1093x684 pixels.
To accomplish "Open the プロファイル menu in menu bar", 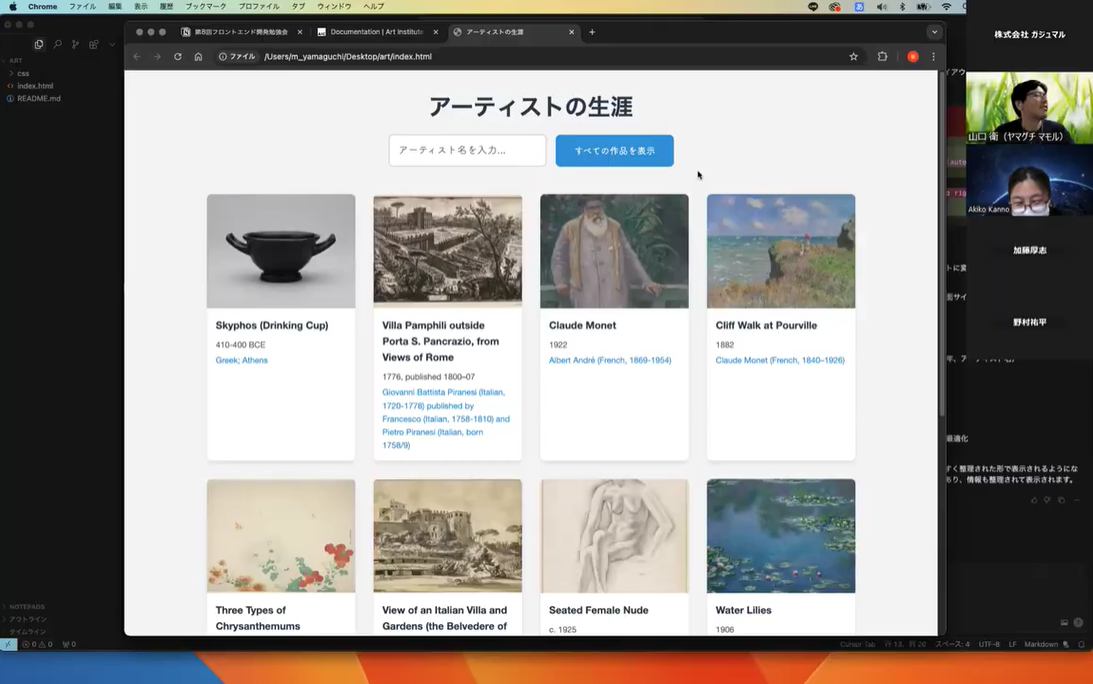I will click(x=259, y=6).
